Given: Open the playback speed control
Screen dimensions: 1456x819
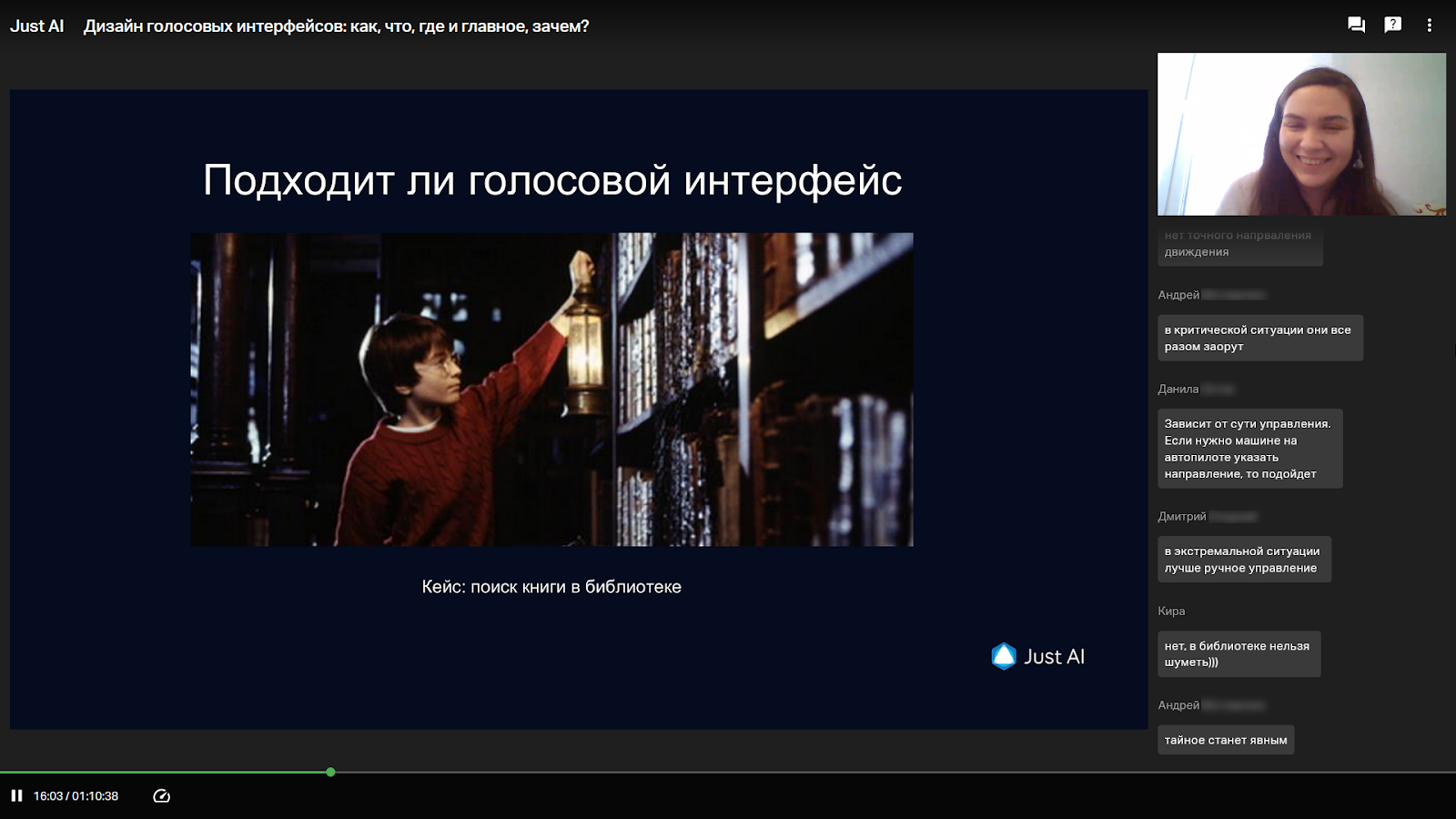Looking at the screenshot, I should pyautogui.click(x=162, y=796).
